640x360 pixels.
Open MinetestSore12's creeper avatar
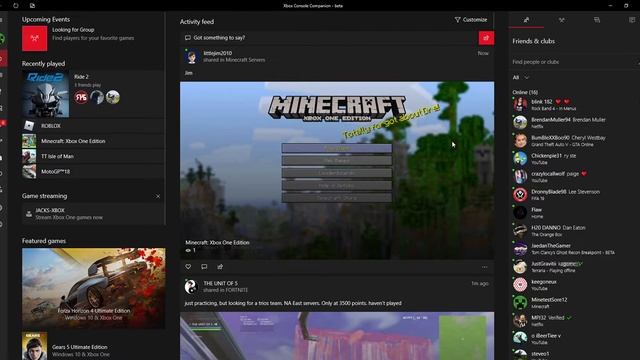(x=520, y=302)
